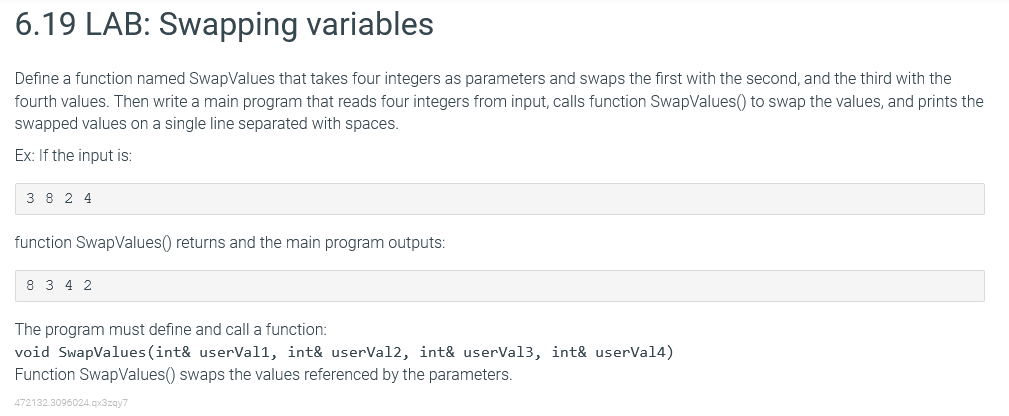Click the sample input box '3 8 2 4'
Image resolution: width=1009 pixels, height=416 pixels.
click(x=499, y=199)
